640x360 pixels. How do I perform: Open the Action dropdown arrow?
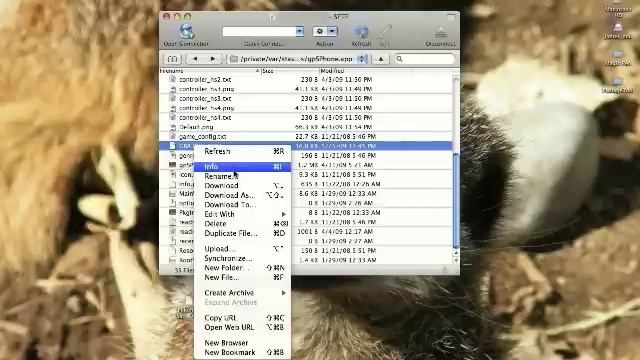click(x=332, y=31)
